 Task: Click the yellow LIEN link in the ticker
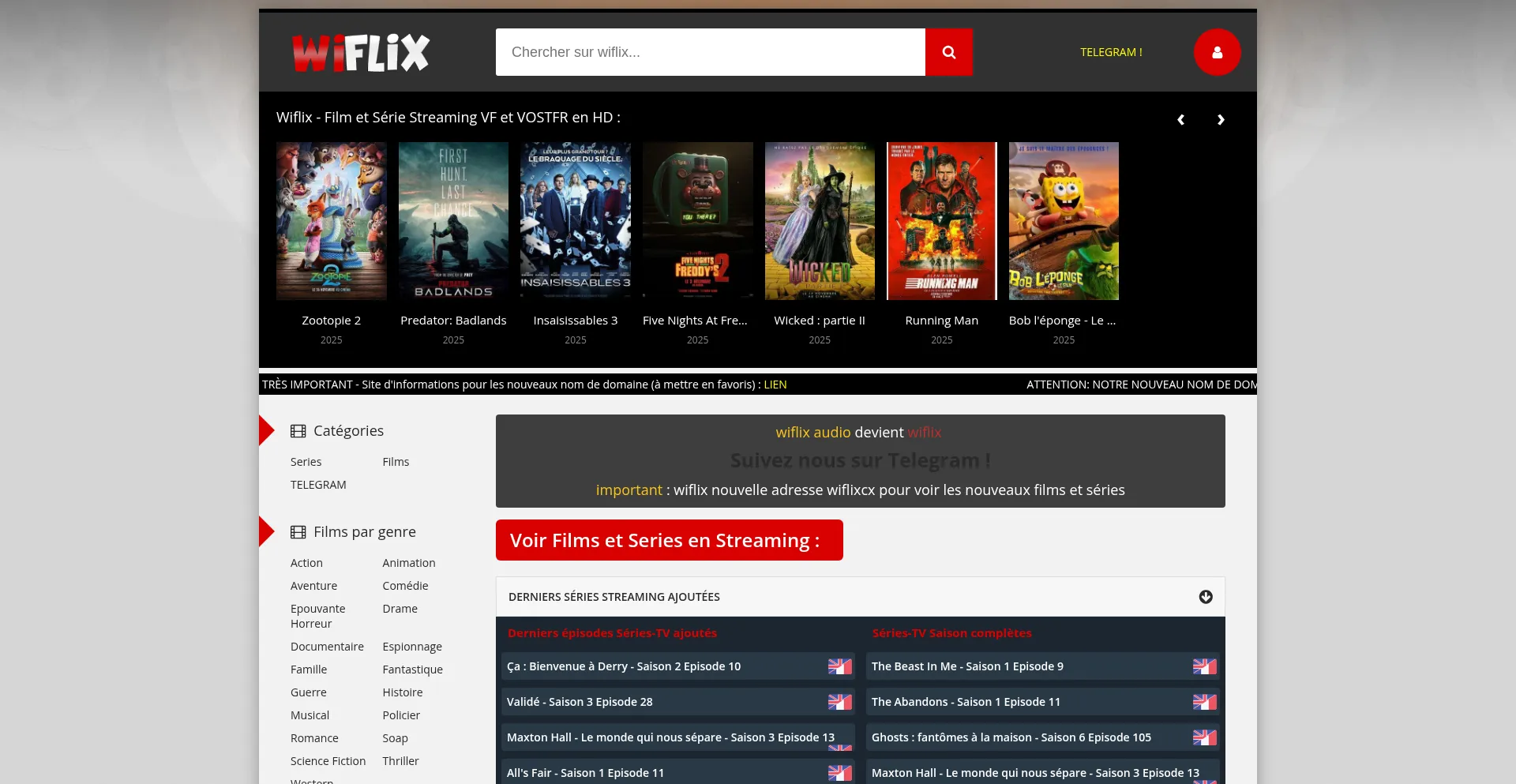point(775,384)
